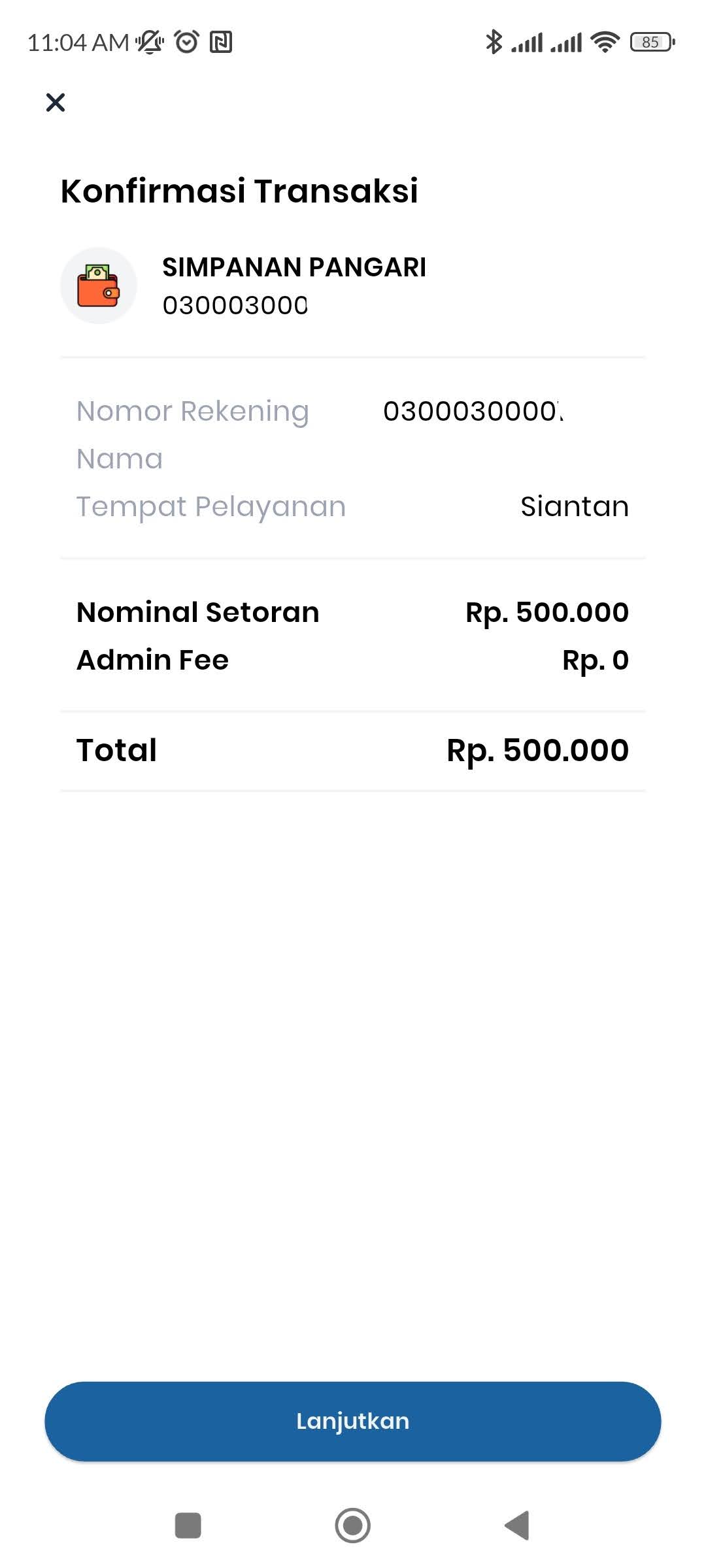This screenshot has height=1568, width=706.
Task: Tap the Android home circle button
Action: point(353,1526)
